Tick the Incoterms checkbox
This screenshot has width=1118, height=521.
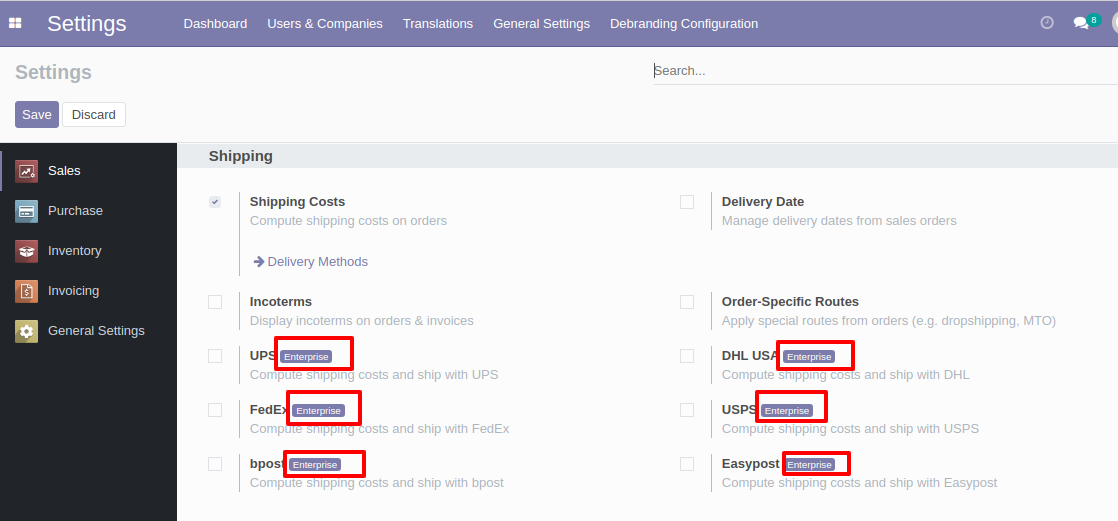click(215, 302)
